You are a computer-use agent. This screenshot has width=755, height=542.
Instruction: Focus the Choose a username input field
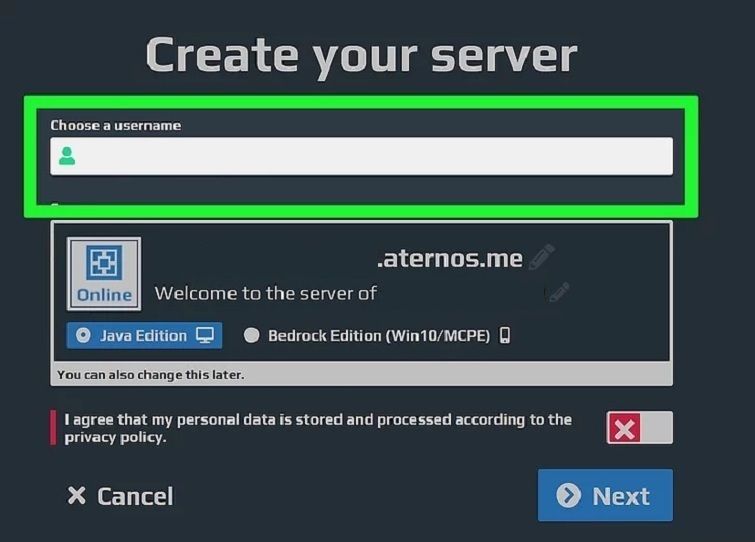pos(370,156)
